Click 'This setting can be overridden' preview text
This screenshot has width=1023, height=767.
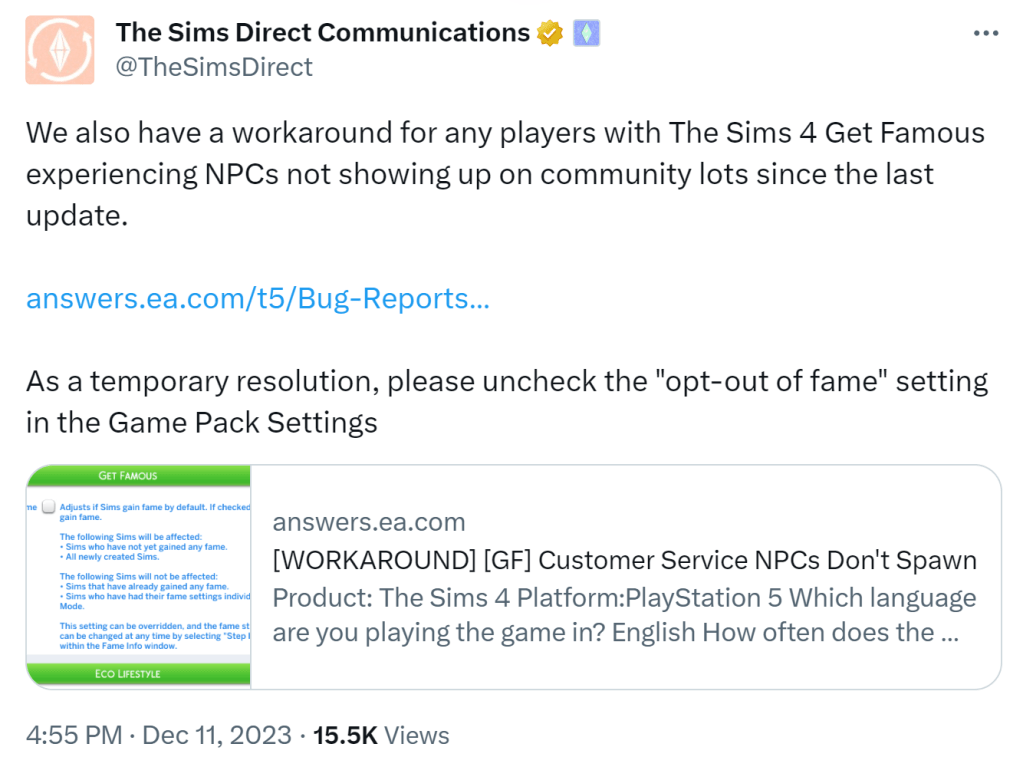click(x=150, y=626)
